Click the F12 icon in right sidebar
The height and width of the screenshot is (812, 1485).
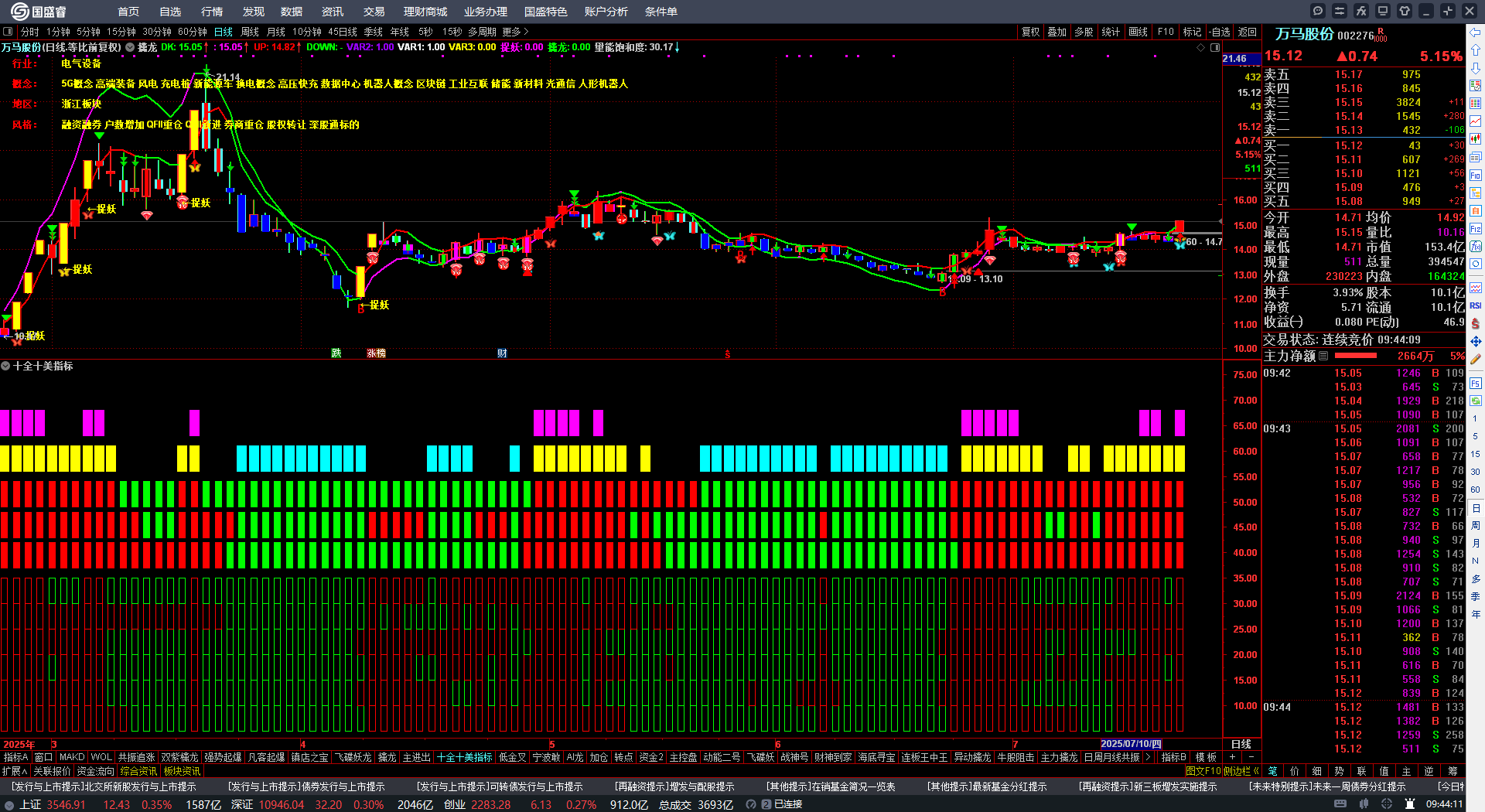pyautogui.click(x=1476, y=229)
